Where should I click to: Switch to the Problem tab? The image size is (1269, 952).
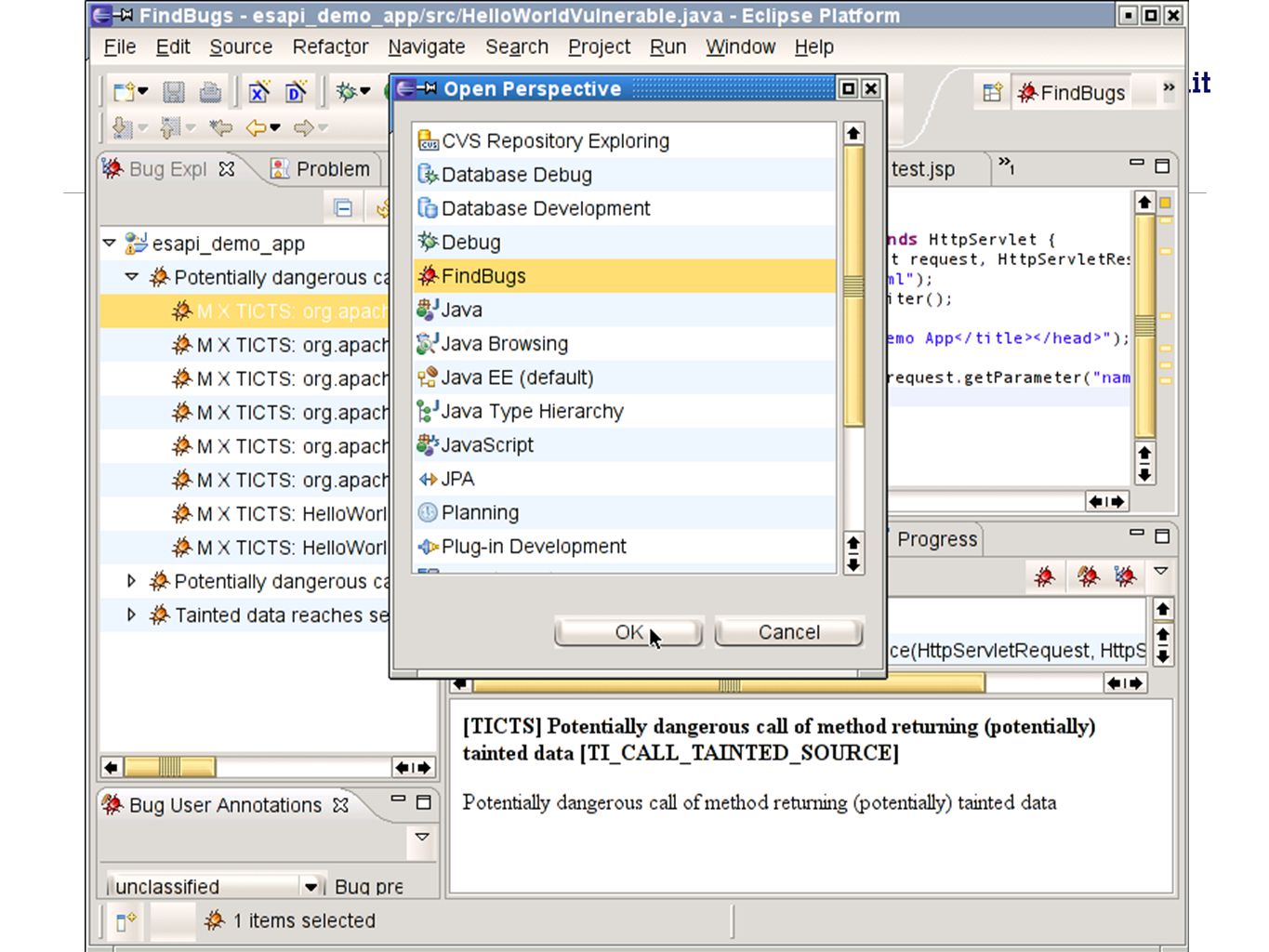click(x=321, y=169)
